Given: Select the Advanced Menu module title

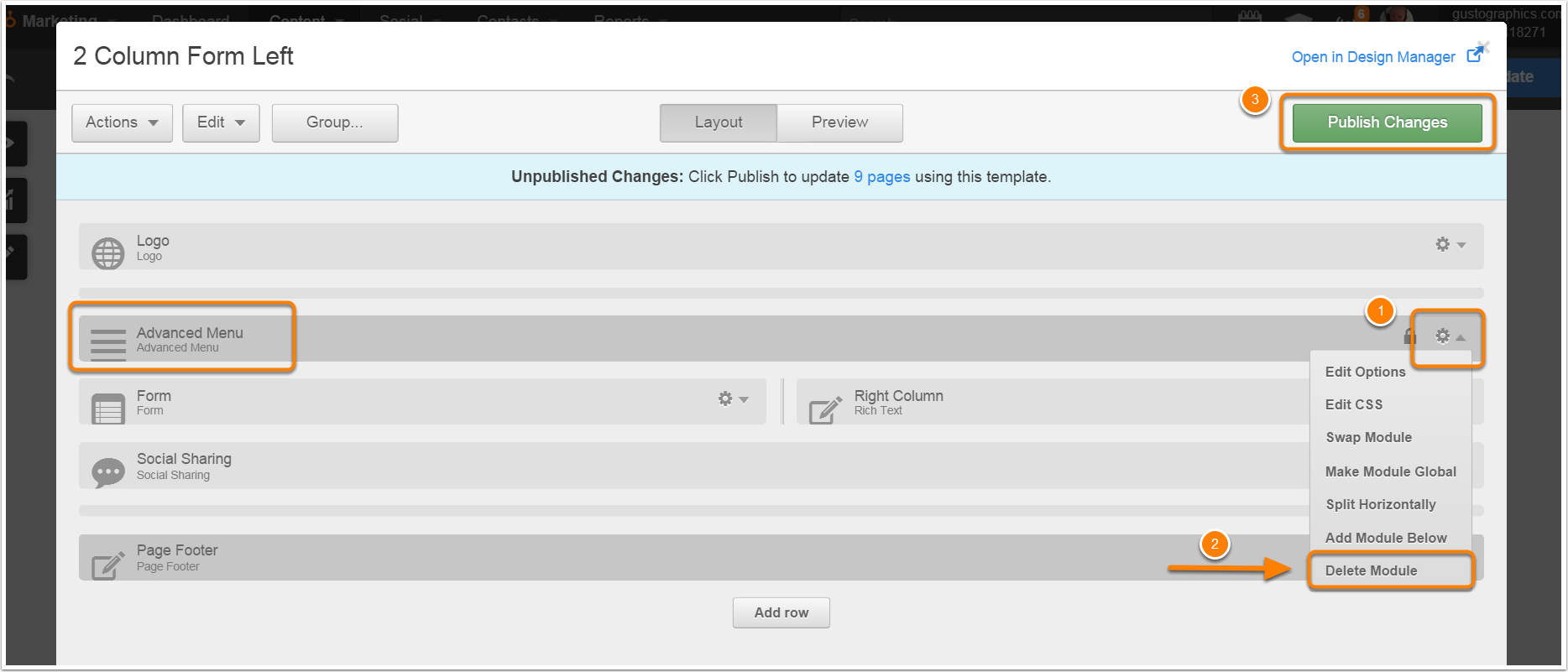Looking at the screenshot, I should pos(190,333).
